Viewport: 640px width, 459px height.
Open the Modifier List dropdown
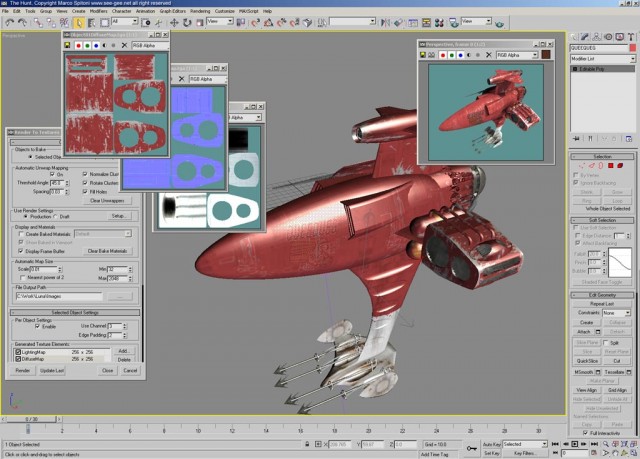click(x=603, y=59)
